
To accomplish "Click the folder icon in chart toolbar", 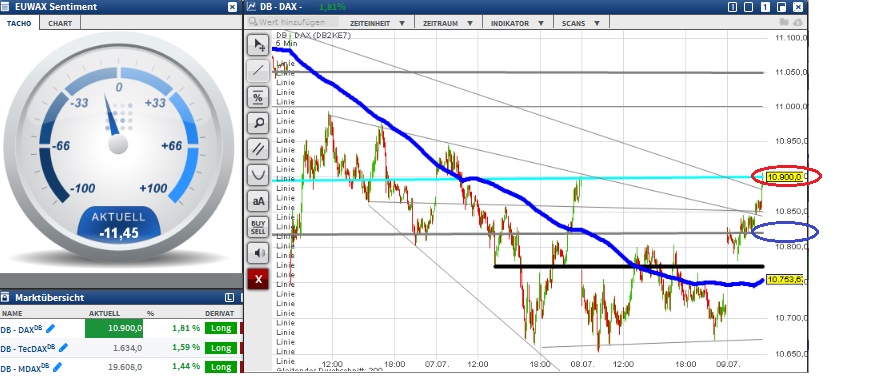I will pyautogui.click(x=785, y=22).
